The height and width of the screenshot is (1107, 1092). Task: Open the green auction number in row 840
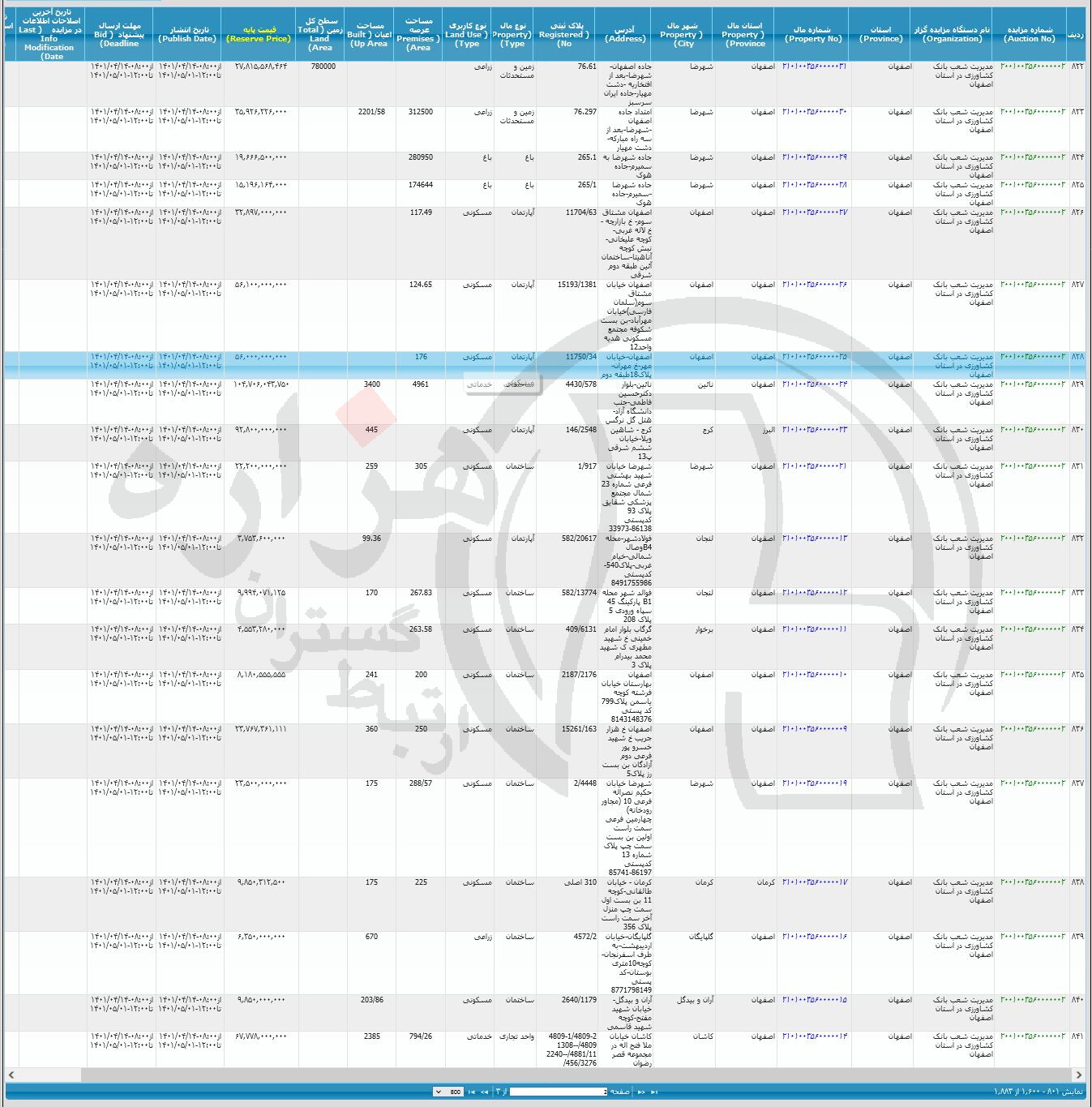(1033, 1000)
